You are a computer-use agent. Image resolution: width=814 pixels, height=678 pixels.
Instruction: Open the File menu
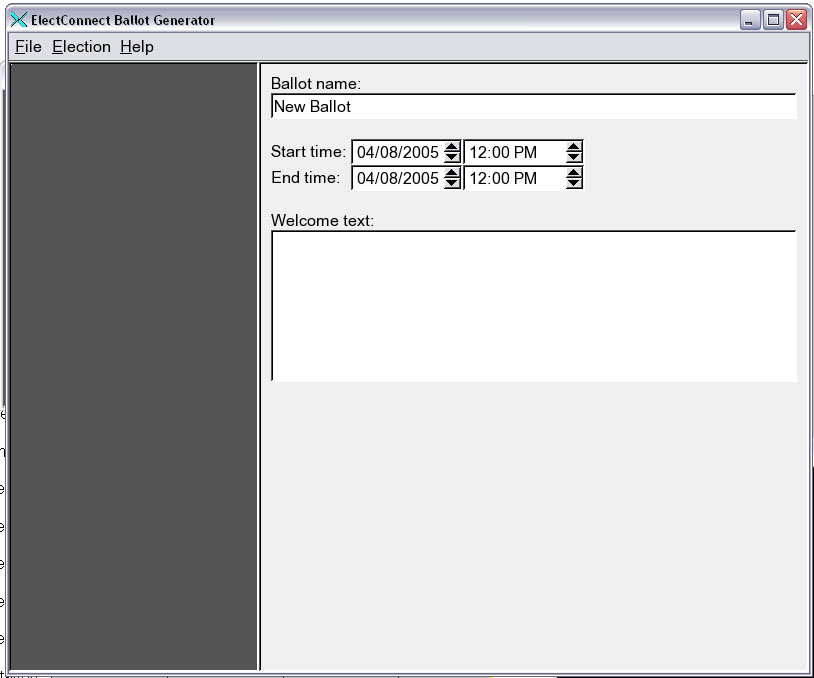pyautogui.click(x=28, y=47)
